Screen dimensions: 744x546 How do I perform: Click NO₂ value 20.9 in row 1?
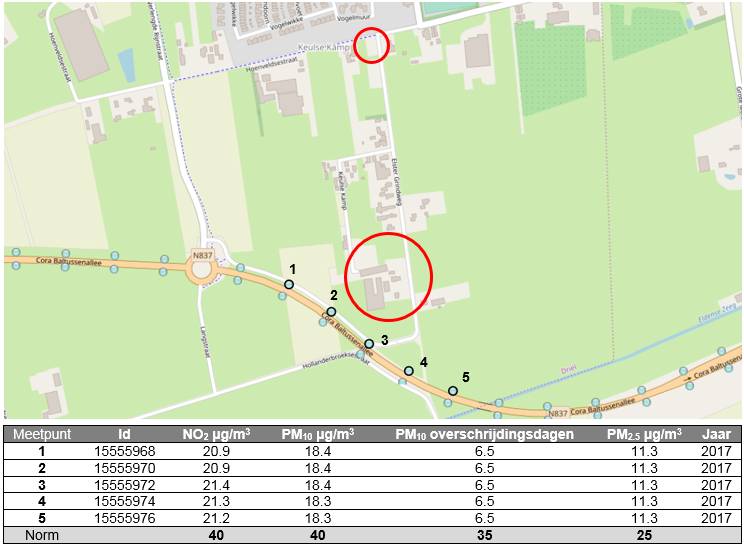(216, 451)
